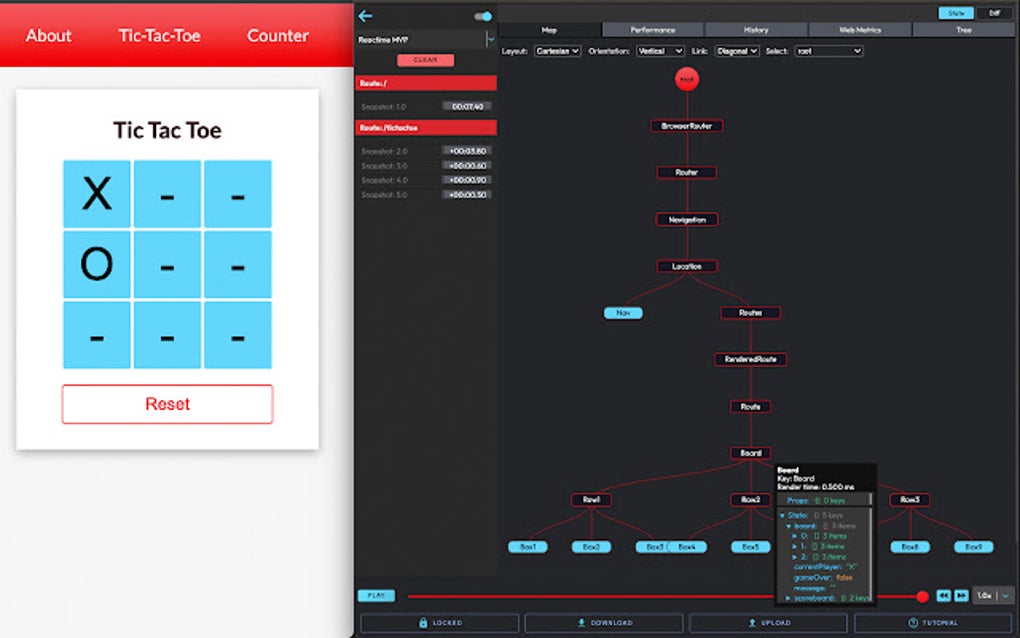Viewport: 1020px width, 638px height.
Task: Toggle the switch beside back arrow
Action: tap(483, 16)
